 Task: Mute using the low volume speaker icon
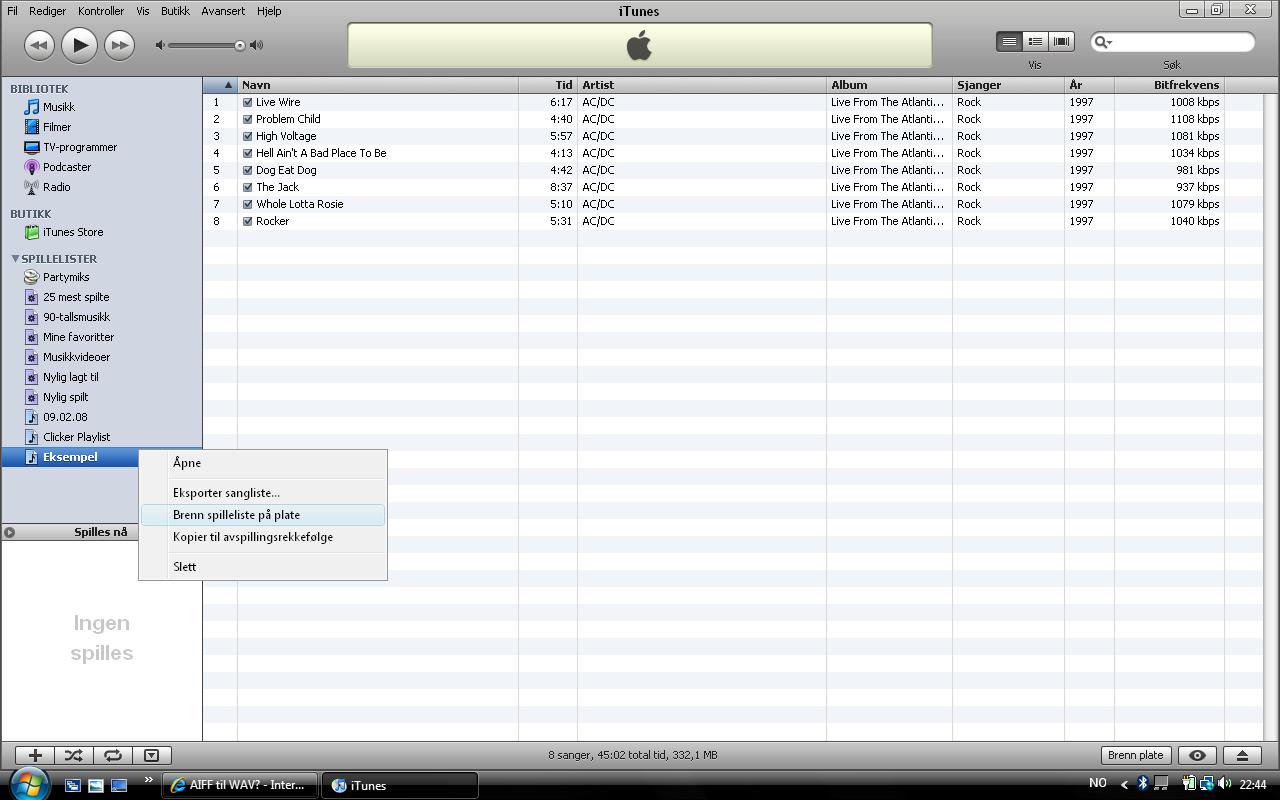160,45
